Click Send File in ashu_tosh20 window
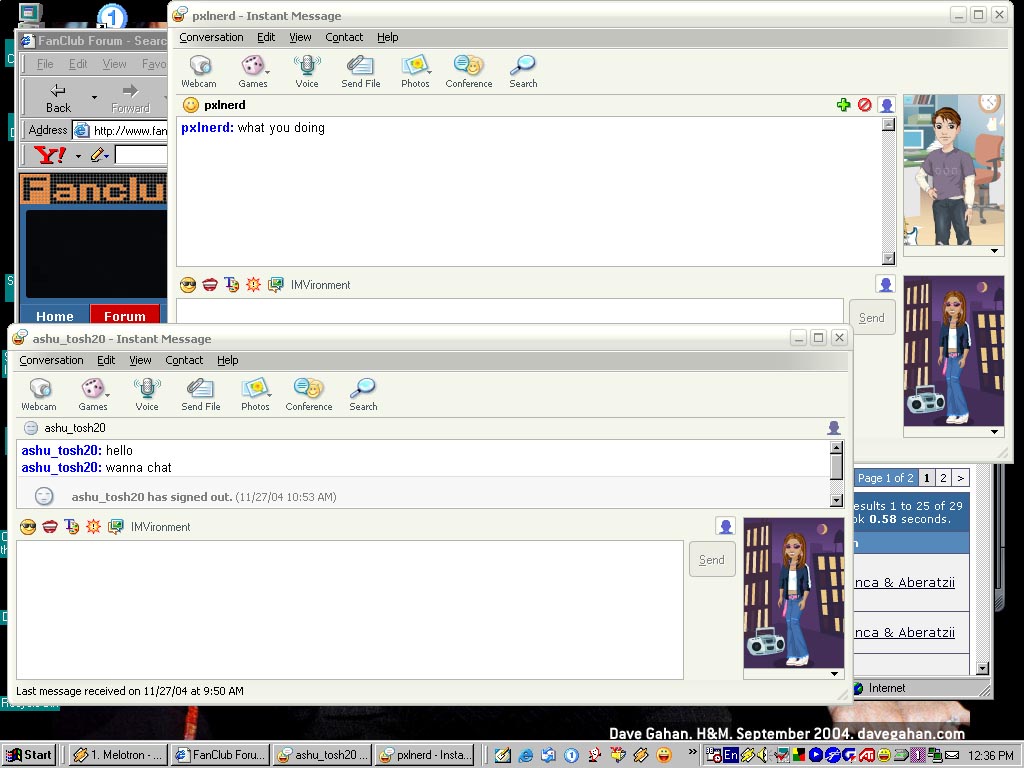 (x=201, y=394)
